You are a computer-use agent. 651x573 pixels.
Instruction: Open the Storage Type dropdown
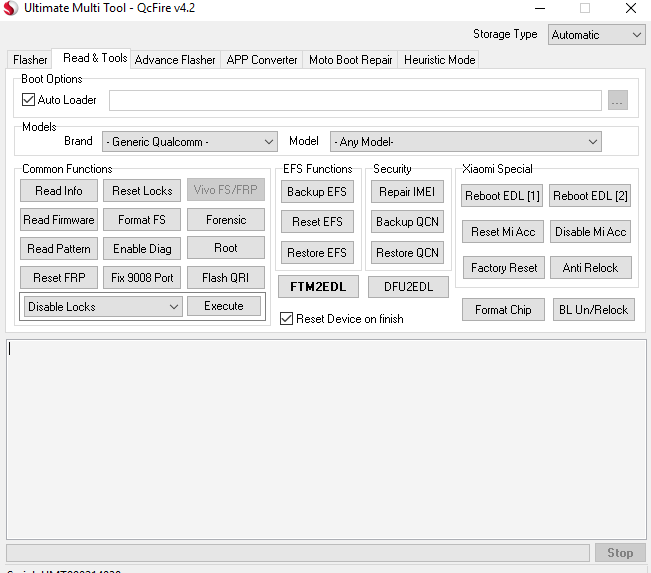(596, 34)
